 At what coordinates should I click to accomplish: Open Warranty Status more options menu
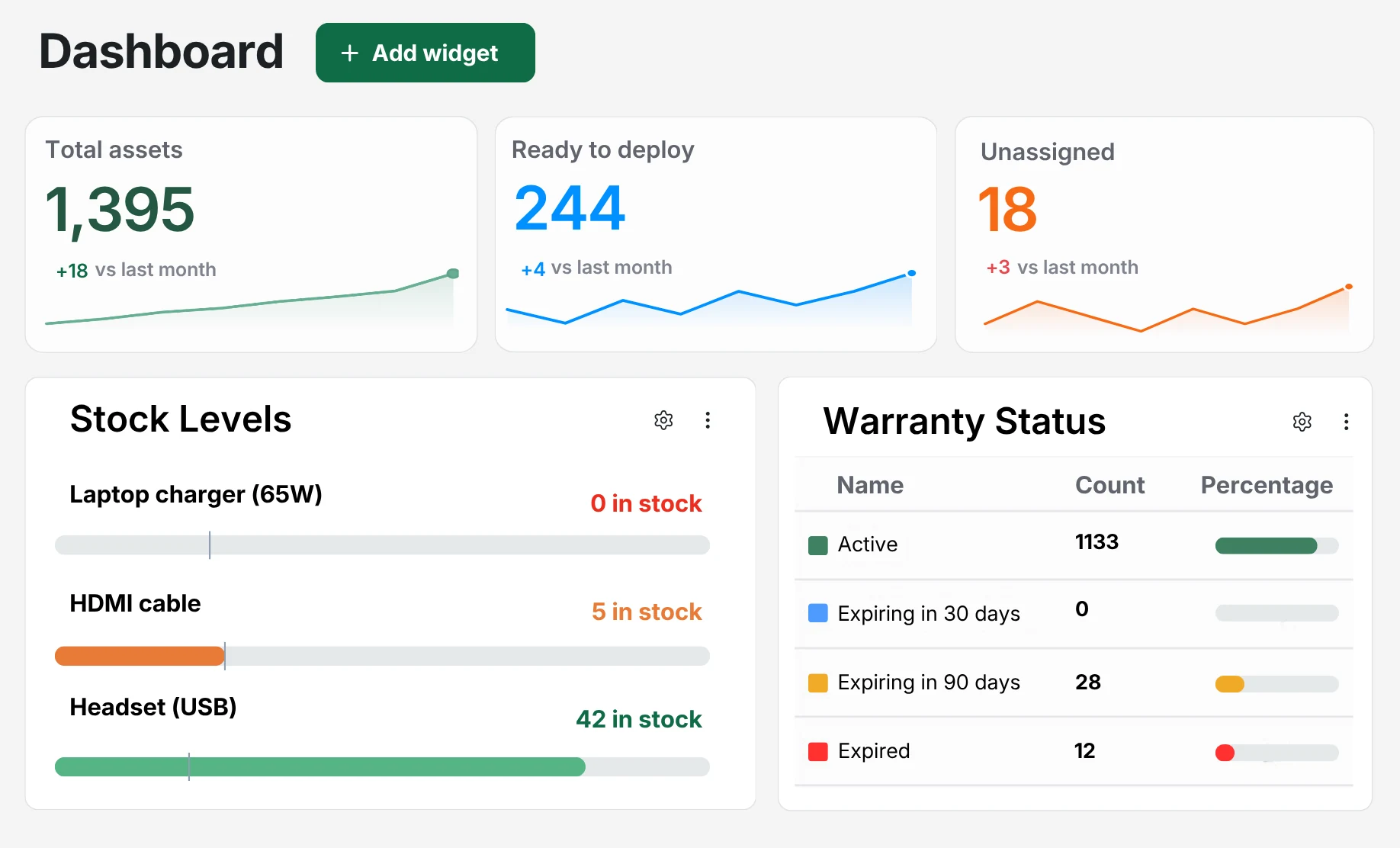tap(1347, 422)
